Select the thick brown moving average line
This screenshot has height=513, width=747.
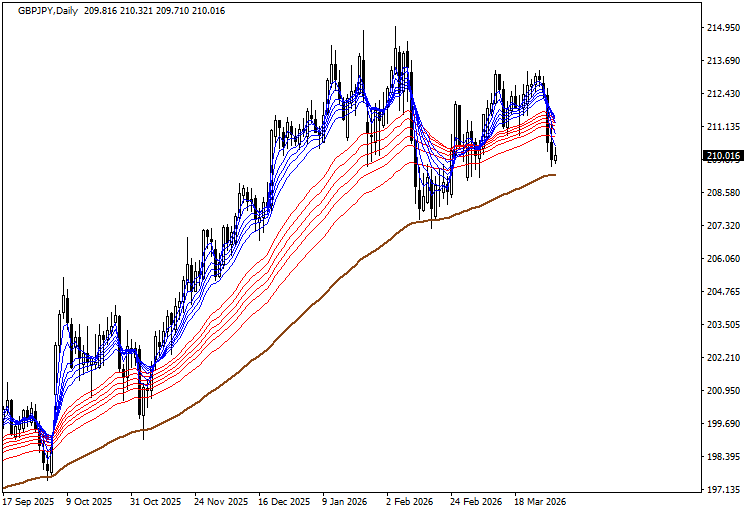[300, 319]
